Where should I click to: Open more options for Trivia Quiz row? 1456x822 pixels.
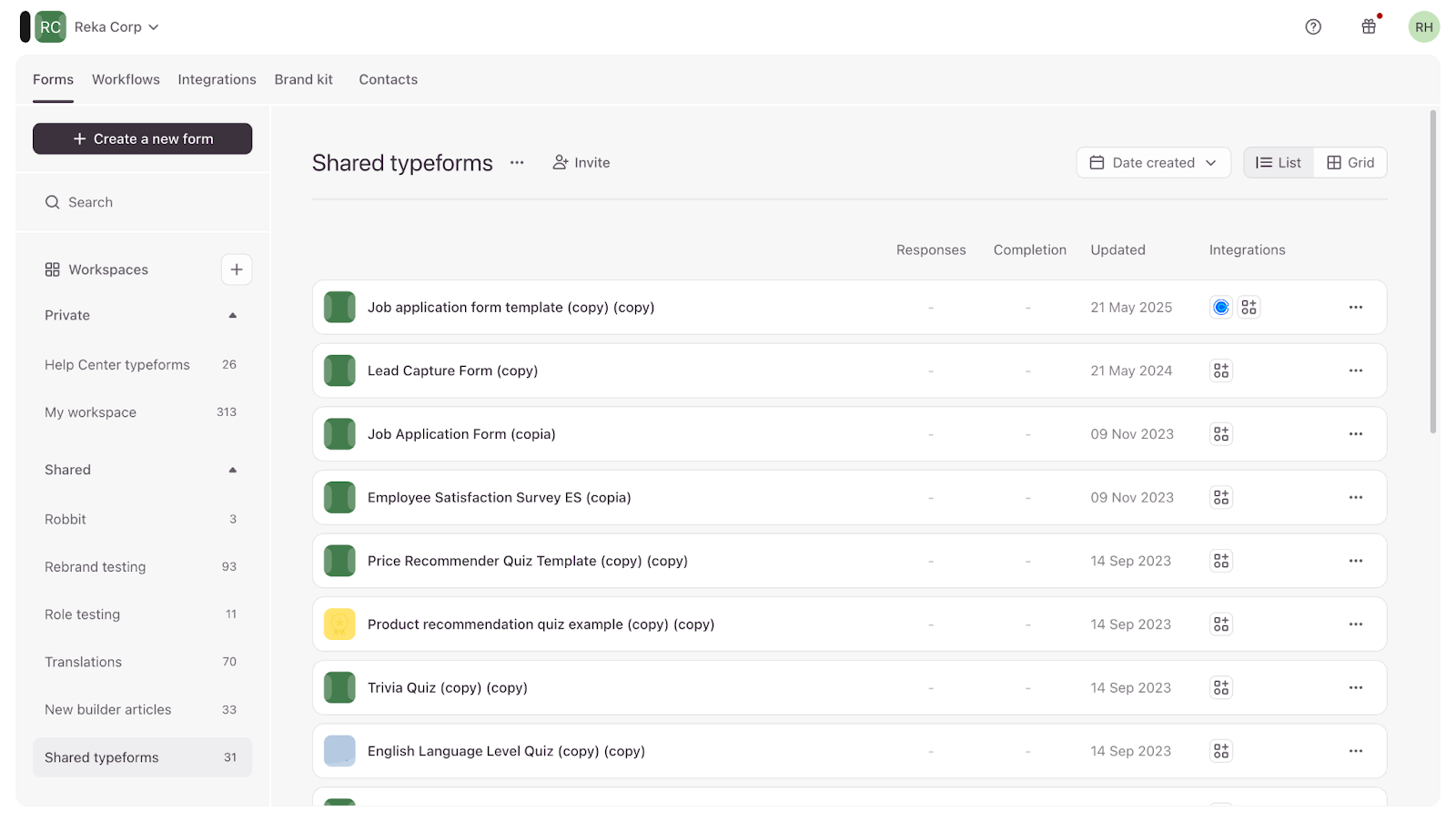1355,688
